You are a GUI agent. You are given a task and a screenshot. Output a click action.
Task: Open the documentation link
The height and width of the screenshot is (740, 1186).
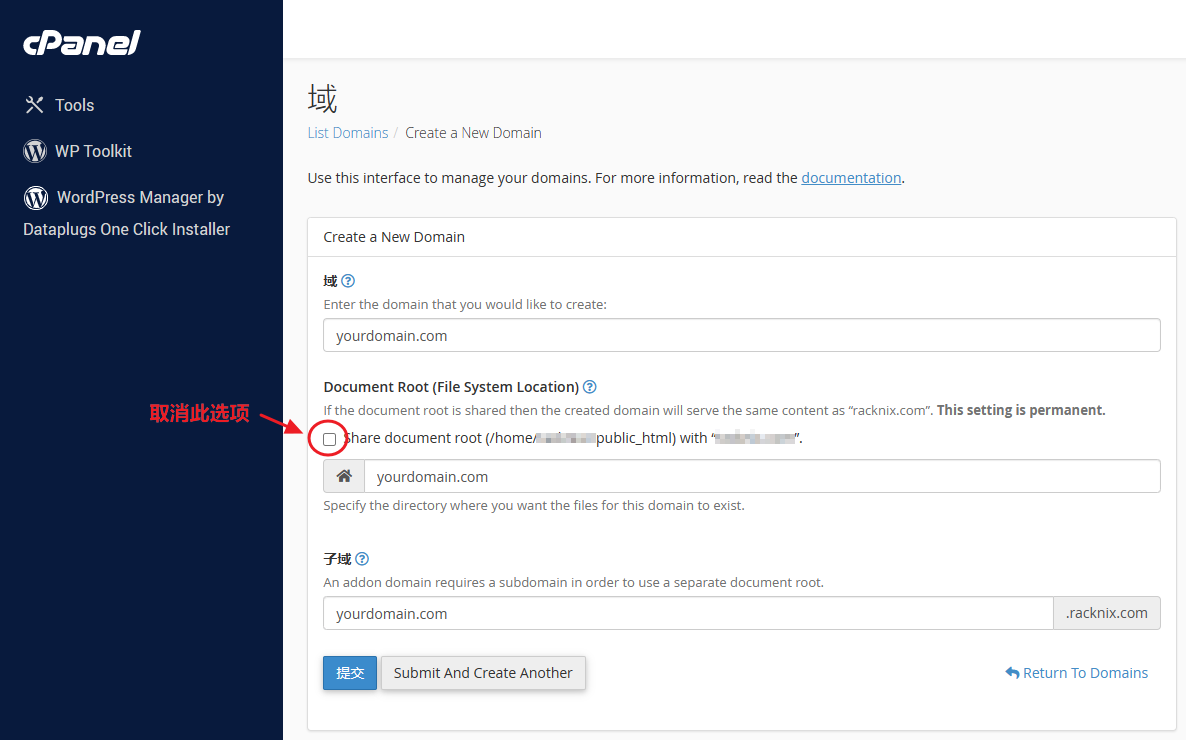851,177
